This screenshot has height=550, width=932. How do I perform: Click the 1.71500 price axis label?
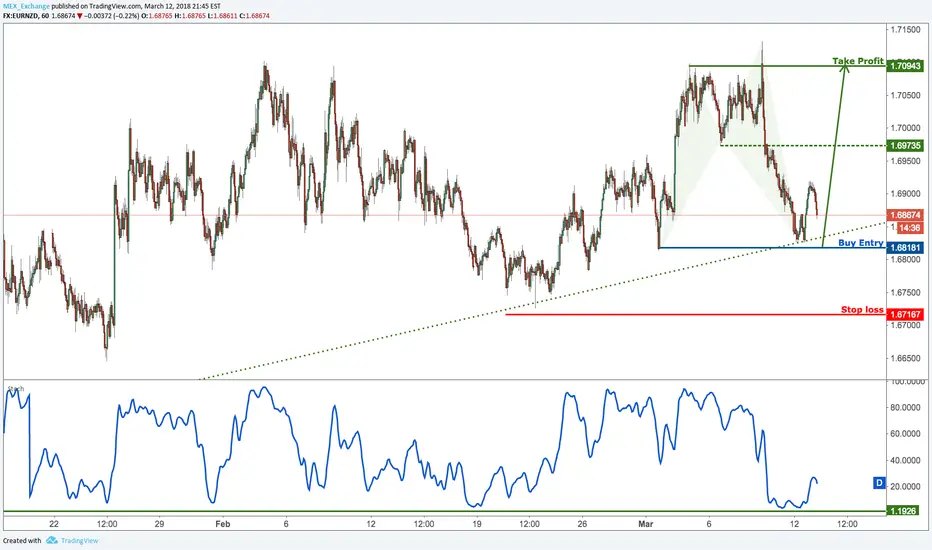pyautogui.click(x=906, y=29)
